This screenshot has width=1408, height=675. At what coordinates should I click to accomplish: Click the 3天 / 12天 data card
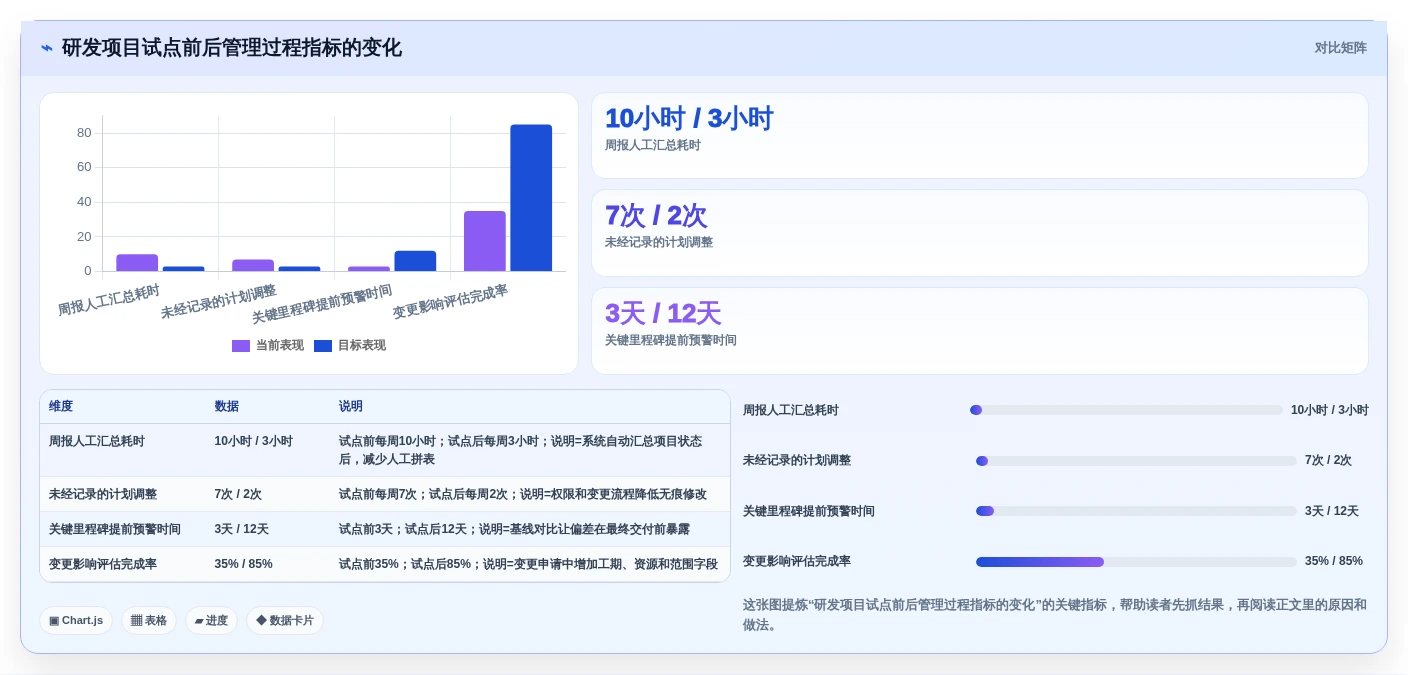point(979,331)
